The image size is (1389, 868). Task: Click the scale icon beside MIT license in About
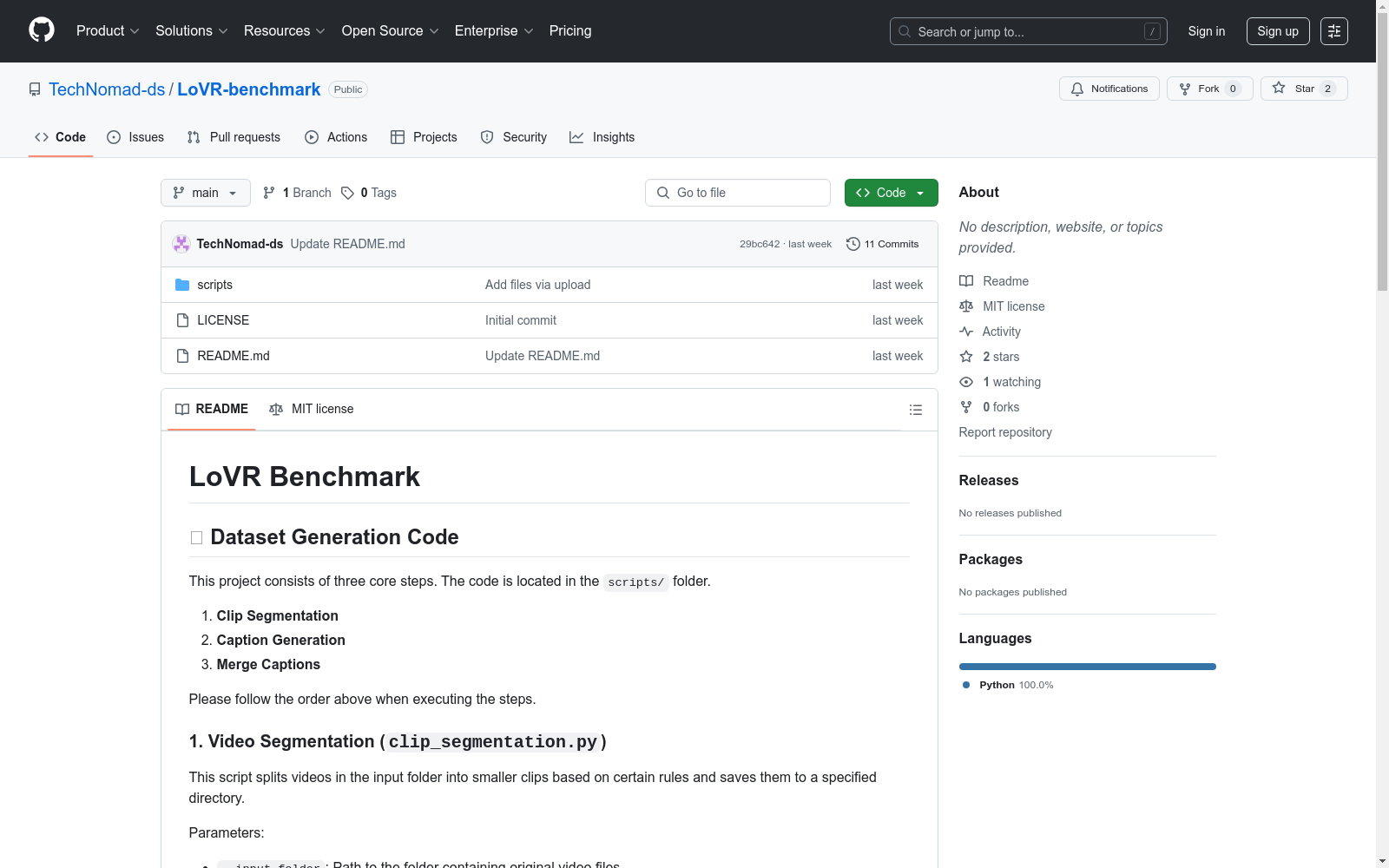click(966, 306)
